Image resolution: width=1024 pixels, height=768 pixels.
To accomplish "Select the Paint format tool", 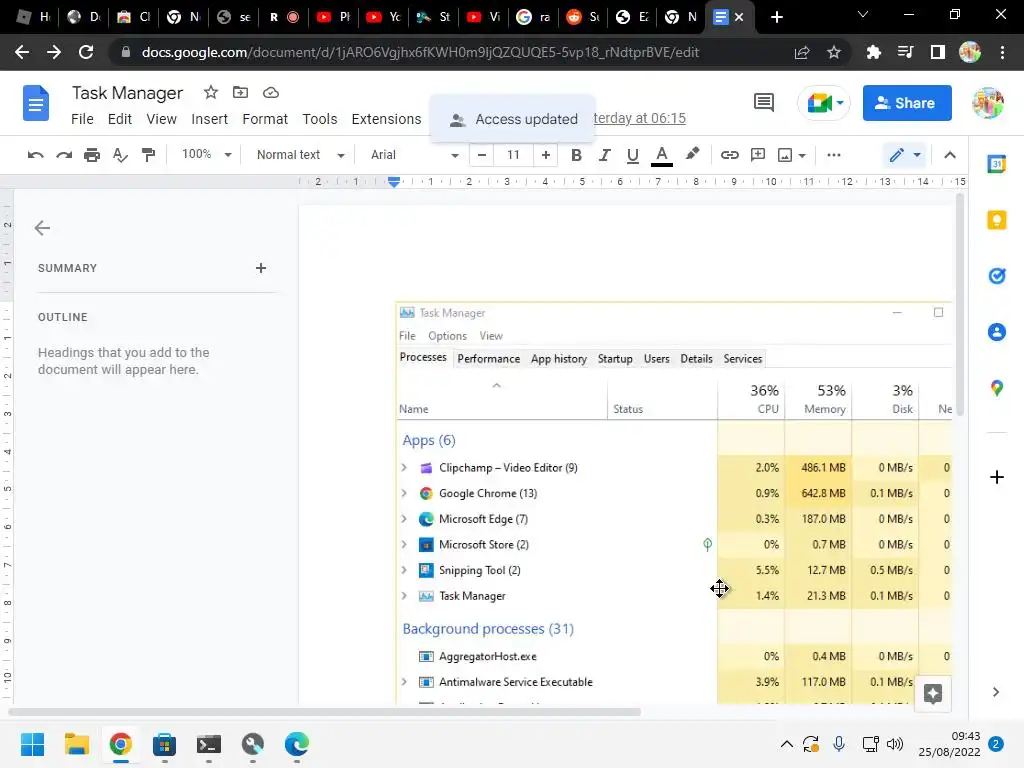I will click(x=148, y=155).
